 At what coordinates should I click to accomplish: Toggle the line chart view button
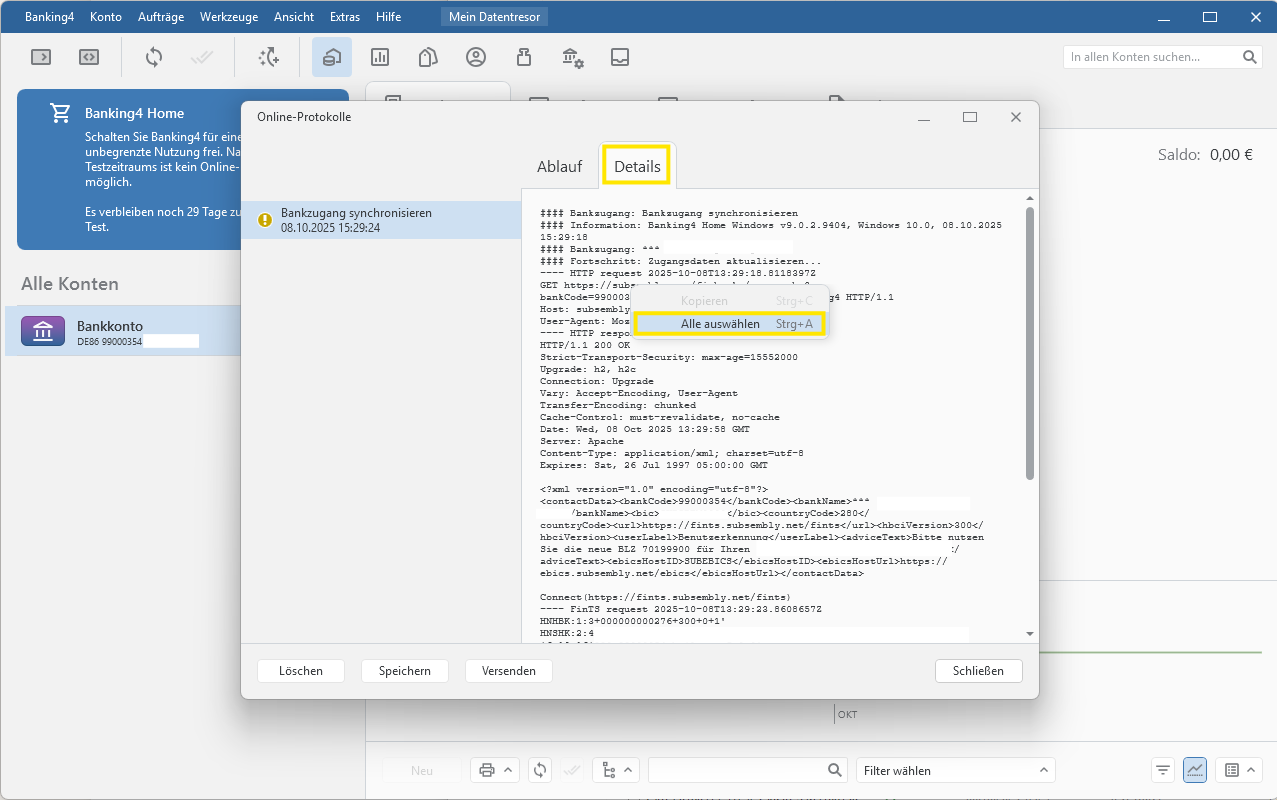[x=1195, y=770]
